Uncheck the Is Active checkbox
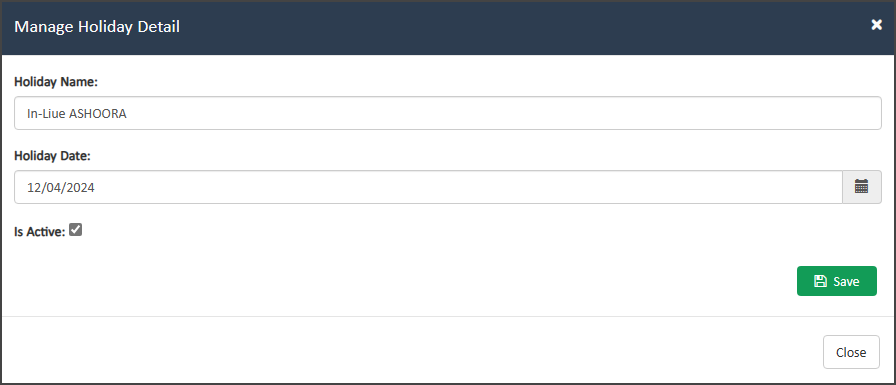Image resolution: width=896 pixels, height=385 pixels. tap(75, 230)
